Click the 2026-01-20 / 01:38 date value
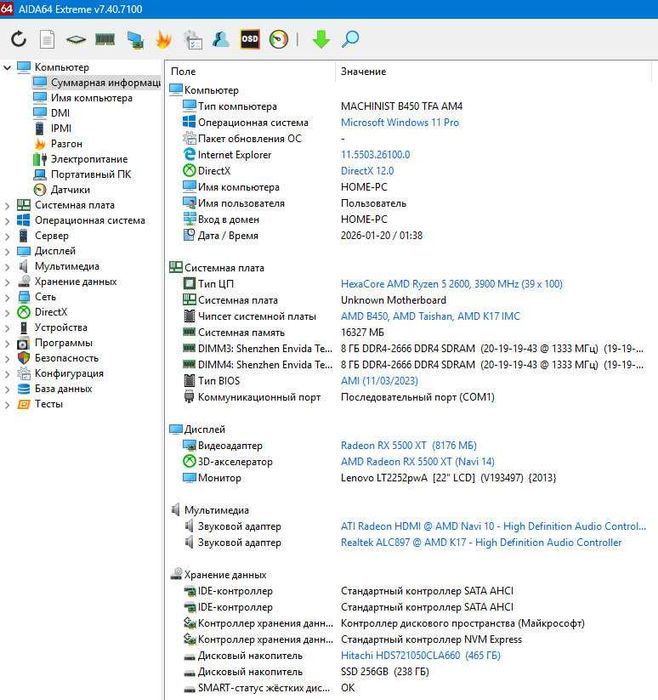This screenshot has width=658, height=700. (x=381, y=235)
